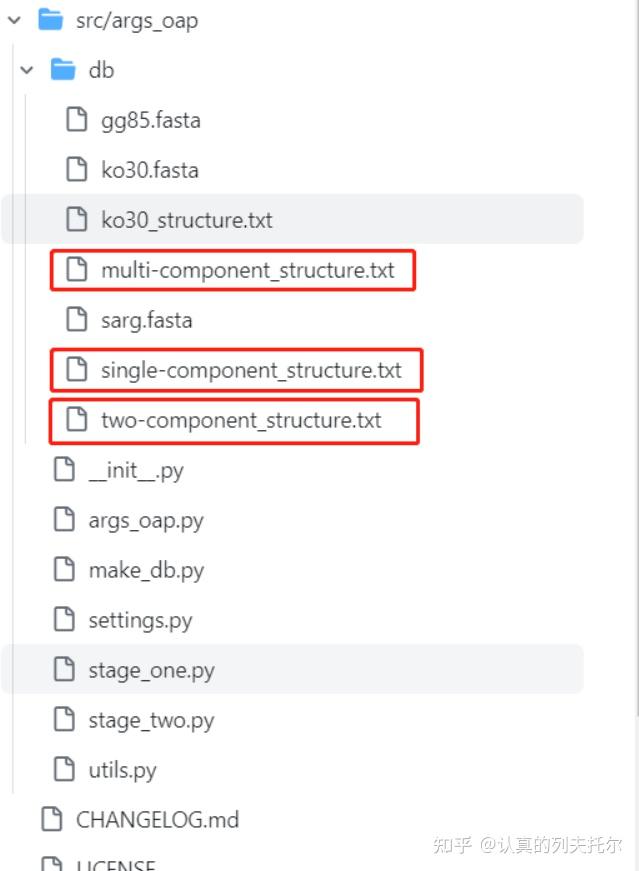Click the file icon beside CHANGELOG.md
Screen dimensions: 639x871
tap(51, 820)
